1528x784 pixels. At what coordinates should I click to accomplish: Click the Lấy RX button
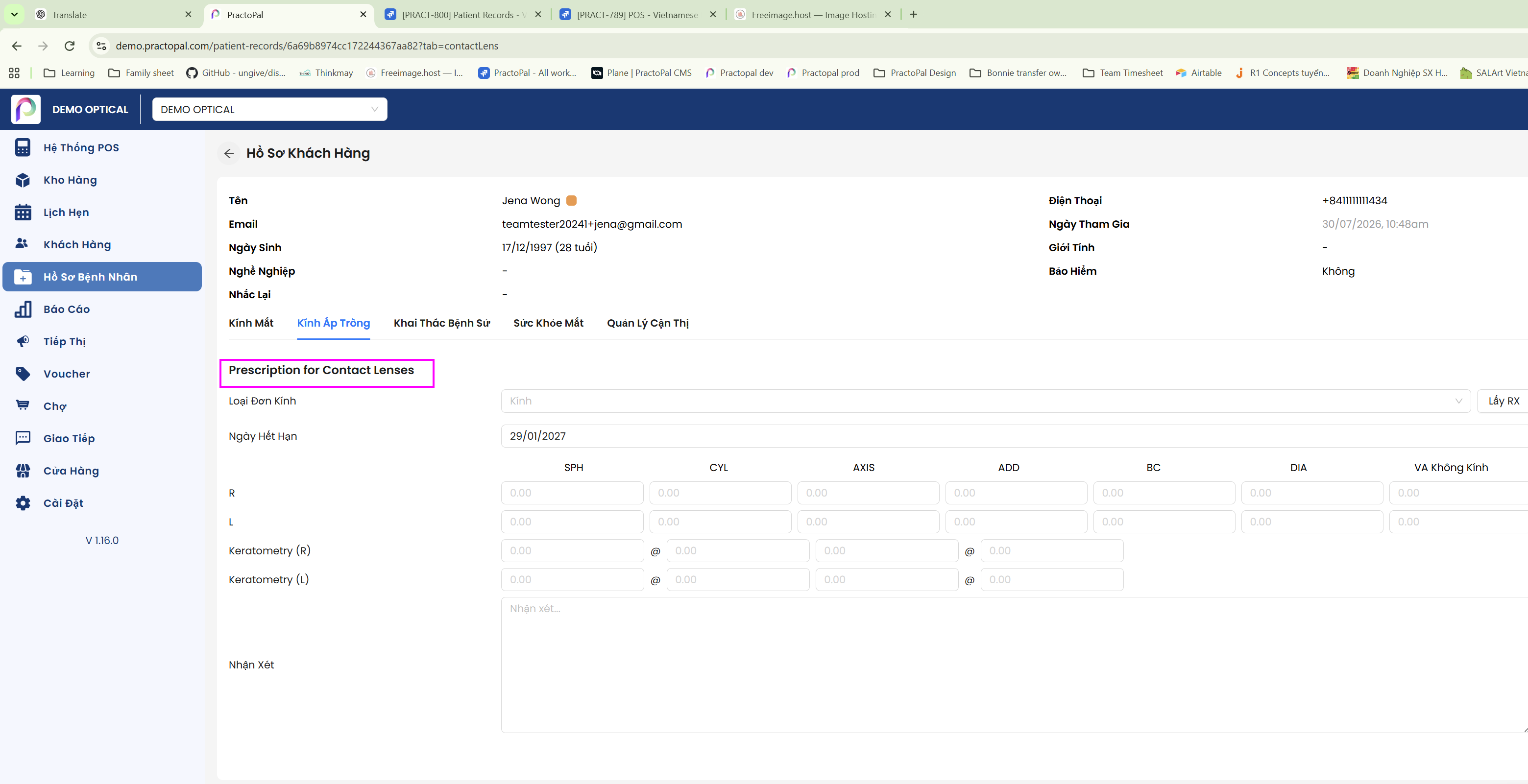[1503, 401]
